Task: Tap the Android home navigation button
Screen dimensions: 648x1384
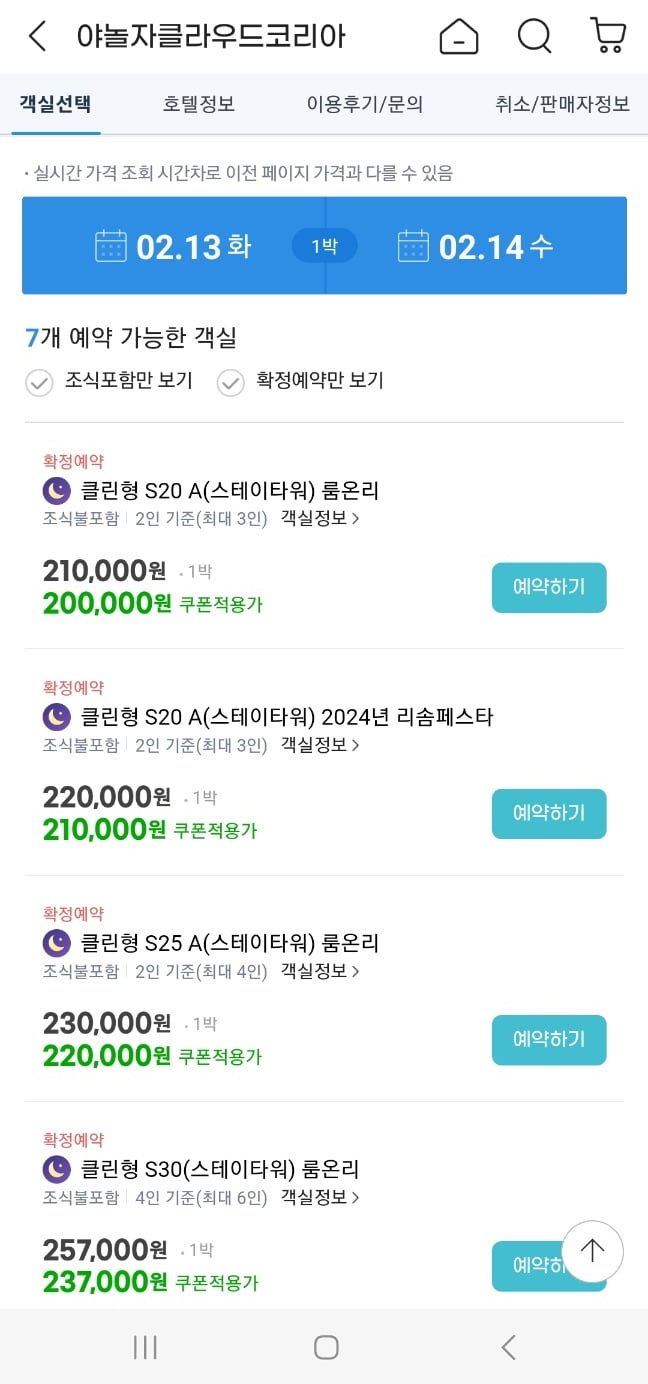Action: (x=326, y=1347)
